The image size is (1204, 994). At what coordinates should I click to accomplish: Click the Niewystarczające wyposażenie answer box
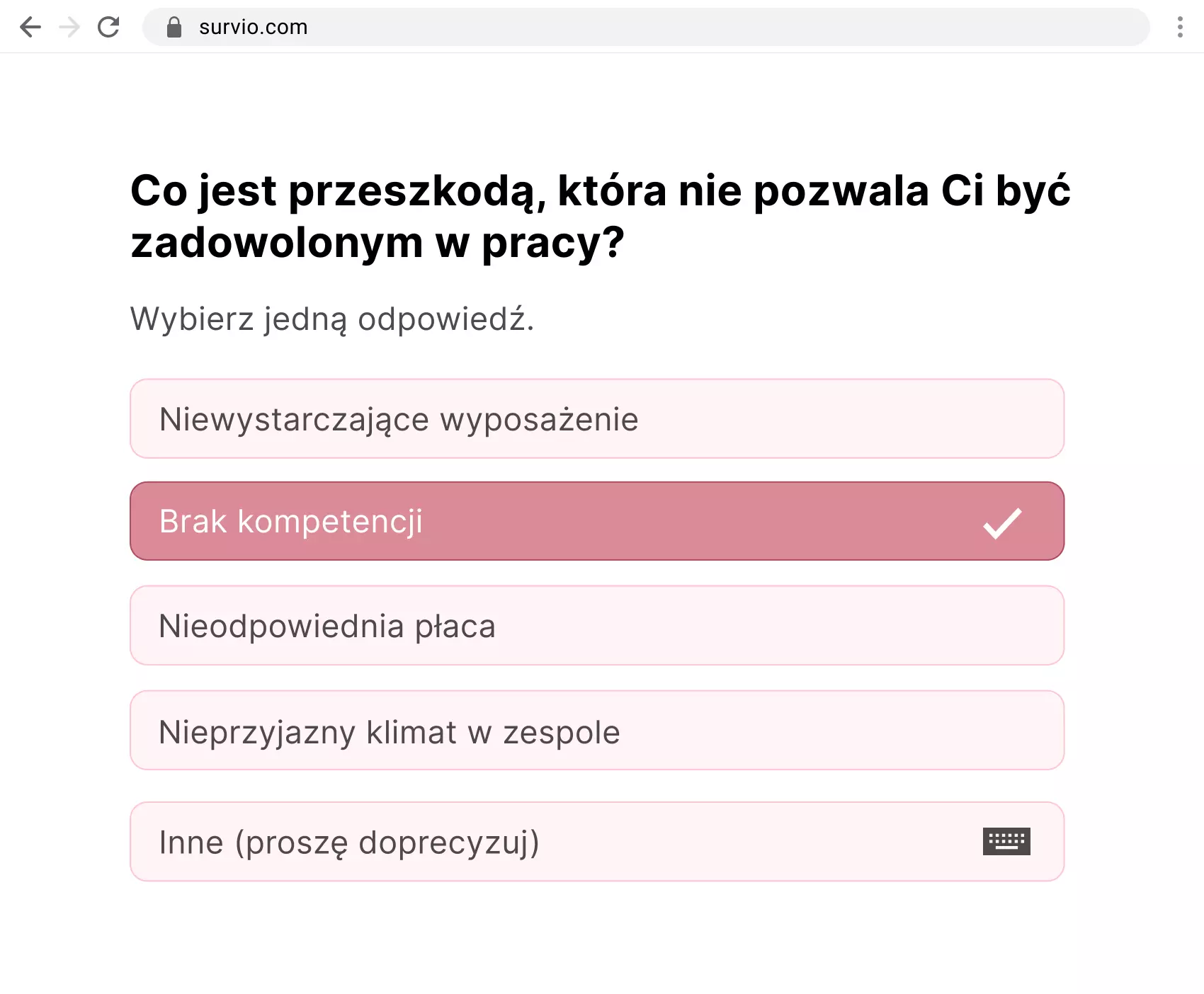(596, 418)
